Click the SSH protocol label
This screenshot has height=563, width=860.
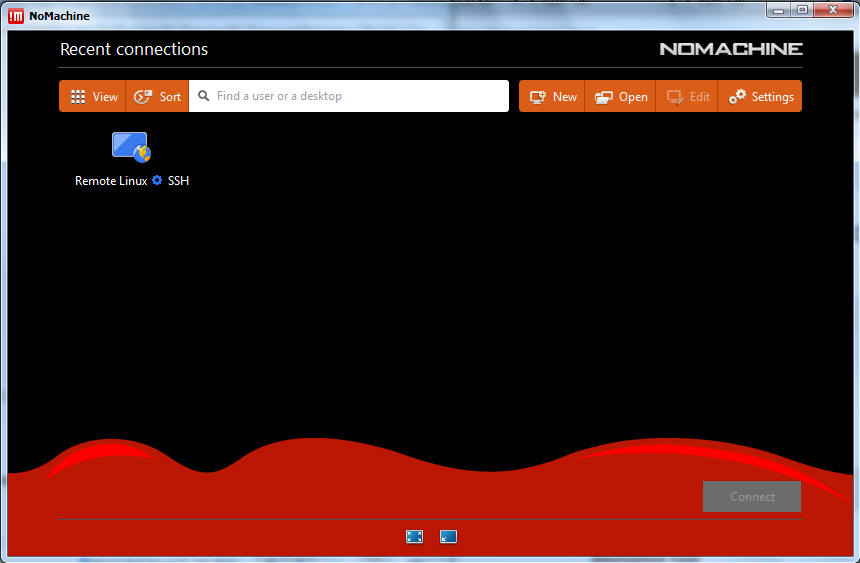click(178, 181)
